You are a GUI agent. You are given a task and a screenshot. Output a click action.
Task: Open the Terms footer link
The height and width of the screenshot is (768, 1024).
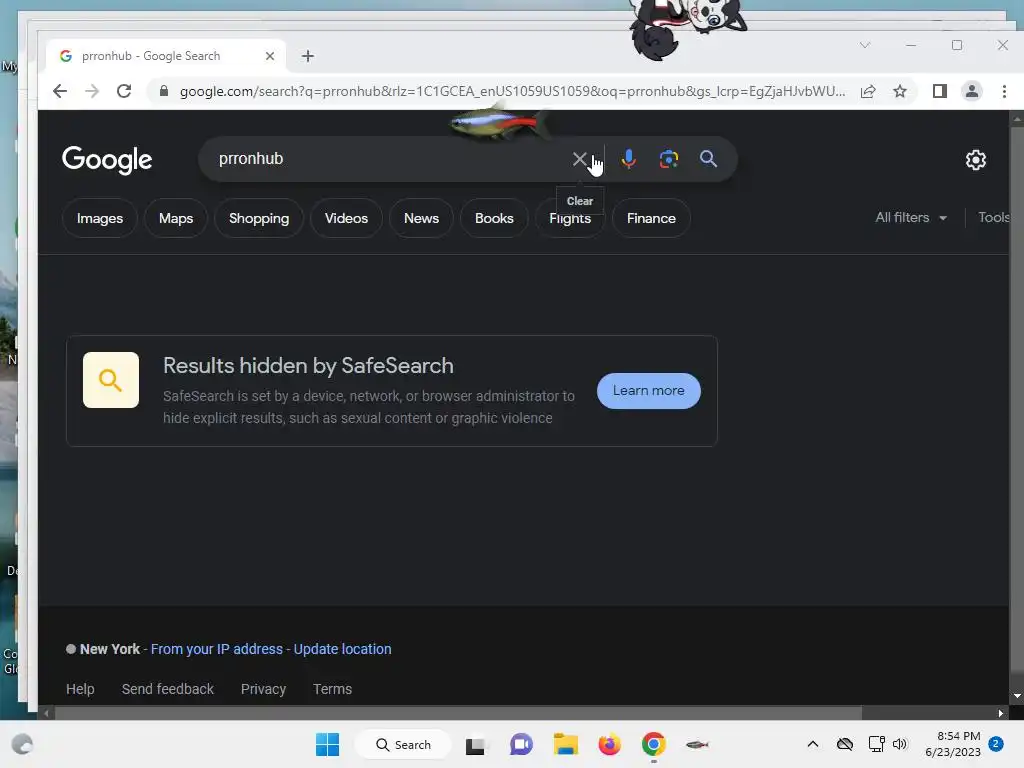(332, 689)
